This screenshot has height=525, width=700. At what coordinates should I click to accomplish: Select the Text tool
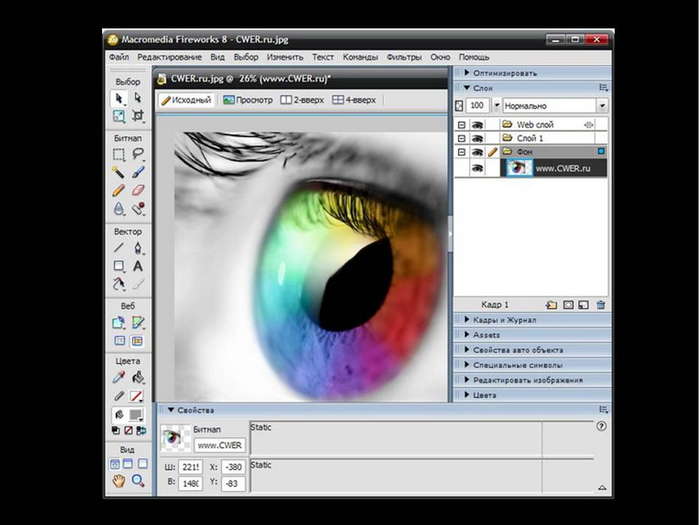[x=138, y=266]
